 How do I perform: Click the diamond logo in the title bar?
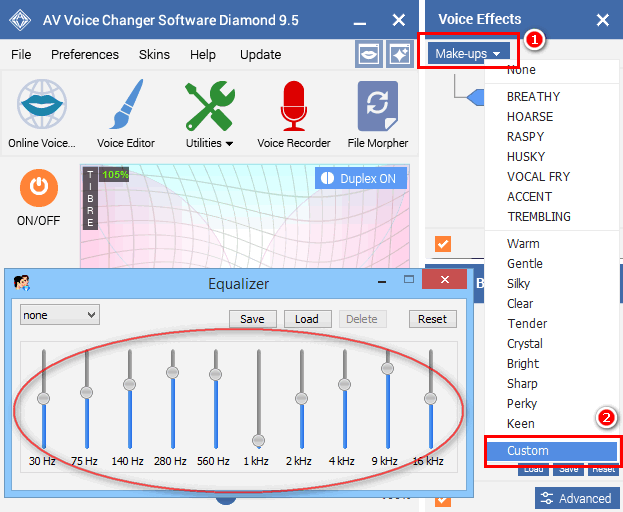click(20, 20)
